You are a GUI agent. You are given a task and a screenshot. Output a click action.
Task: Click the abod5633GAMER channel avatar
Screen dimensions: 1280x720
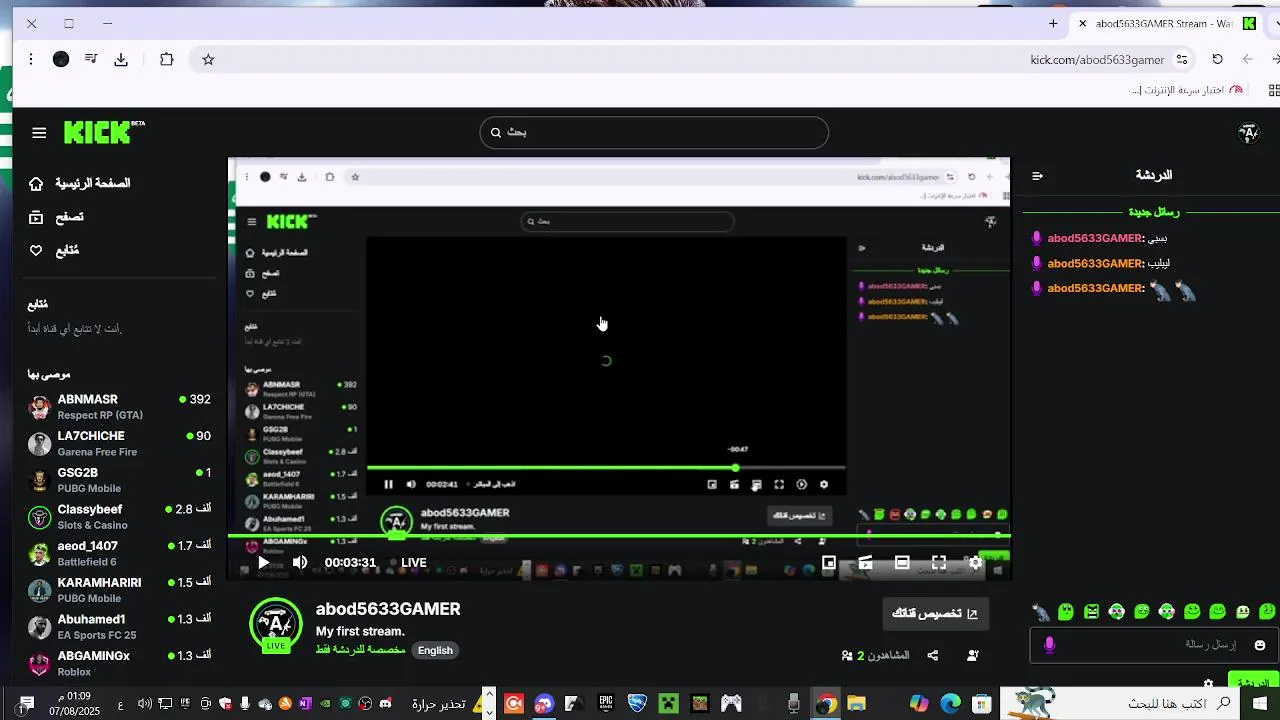coord(276,624)
